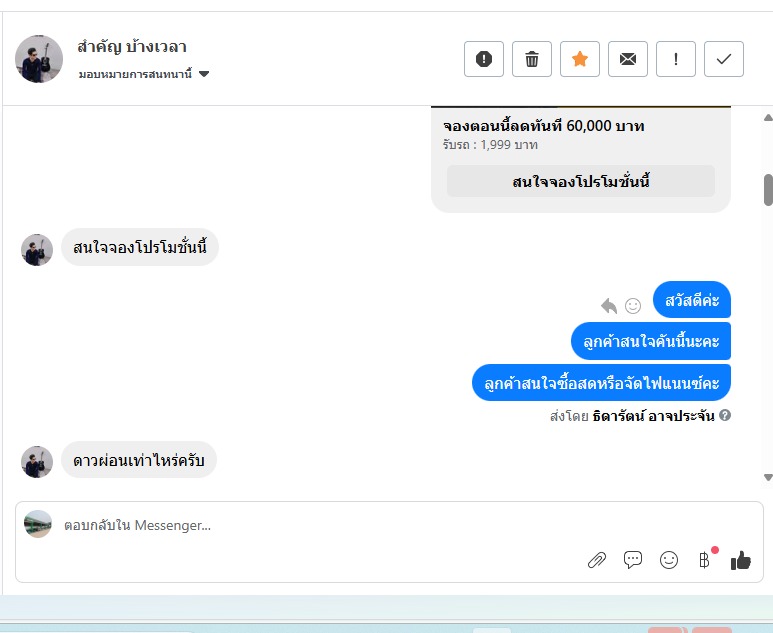Viewport: 773px width, 633px height.
Task: Focus the ตอบกลับใน Messenger reply field
Action: coord(389,526)
